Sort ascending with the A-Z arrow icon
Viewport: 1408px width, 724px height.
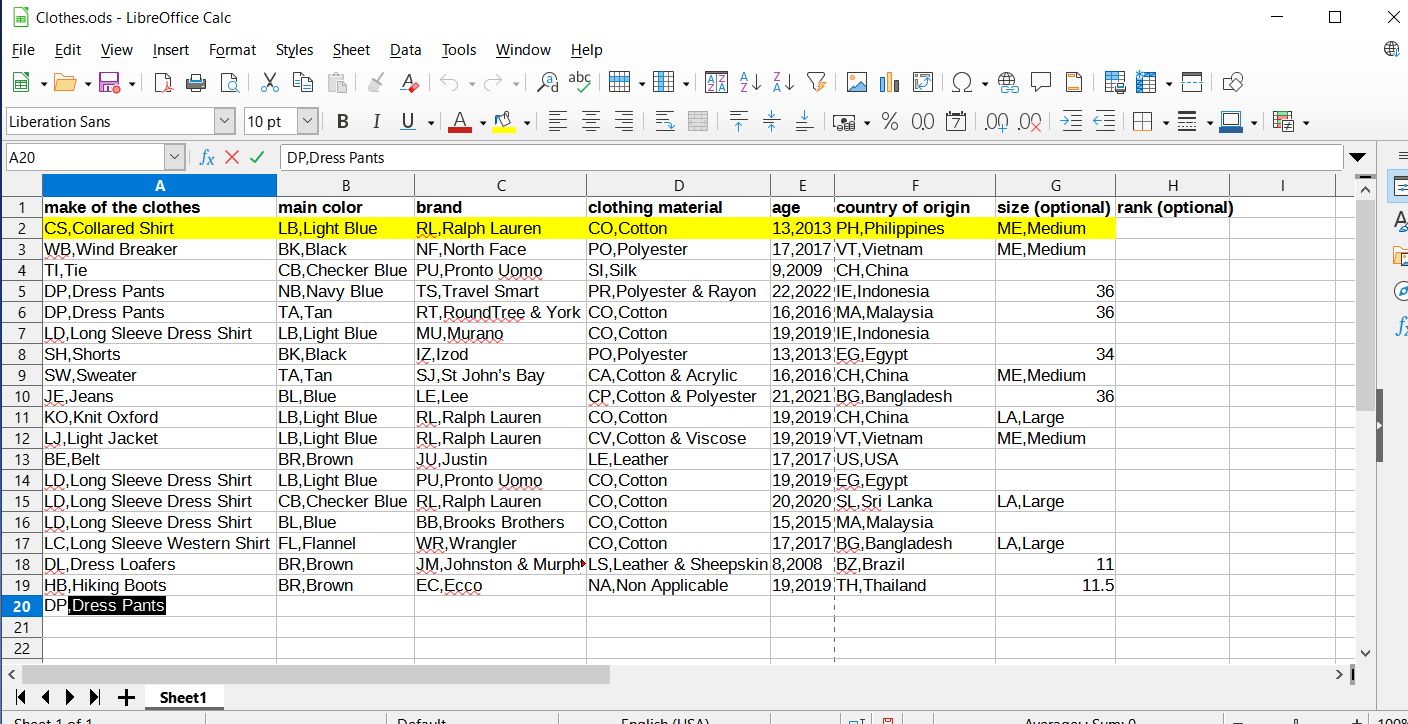(750, 82)
